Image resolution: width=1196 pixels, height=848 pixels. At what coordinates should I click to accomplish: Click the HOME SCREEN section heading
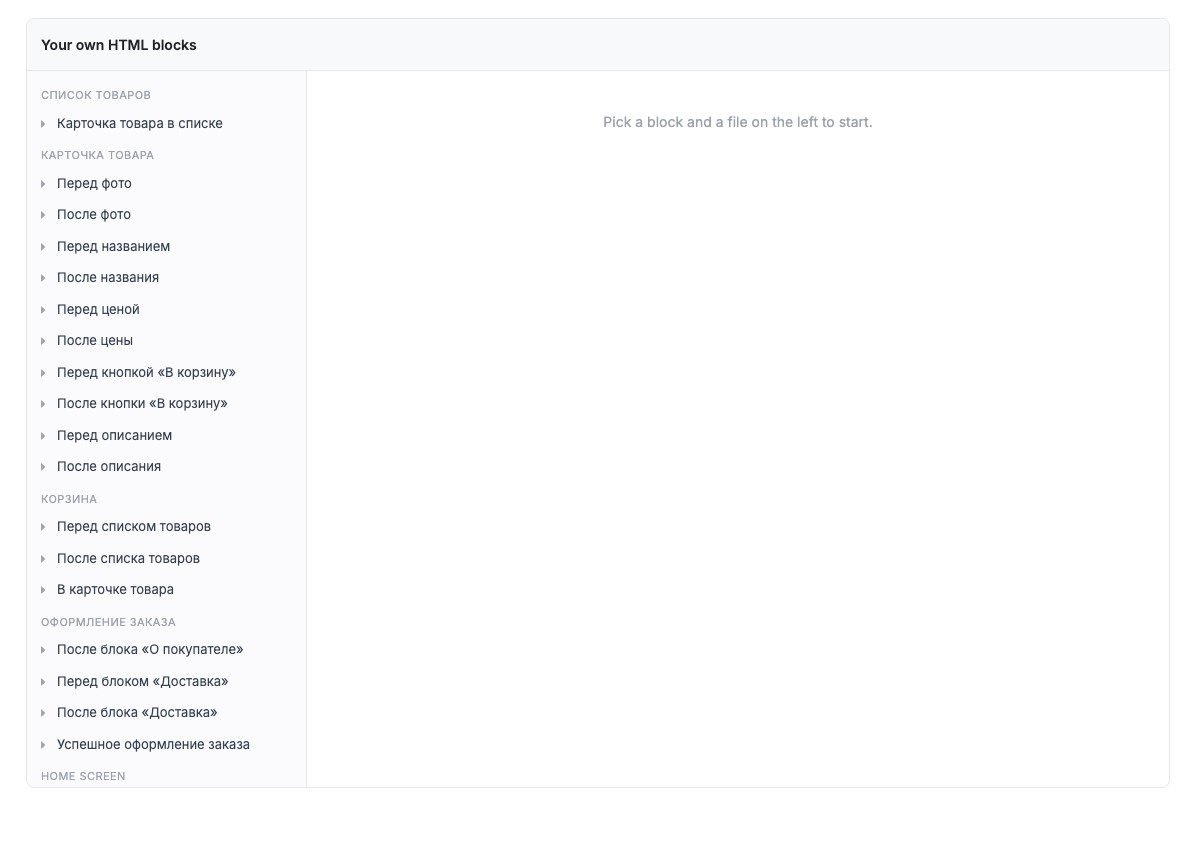[83, 776]
